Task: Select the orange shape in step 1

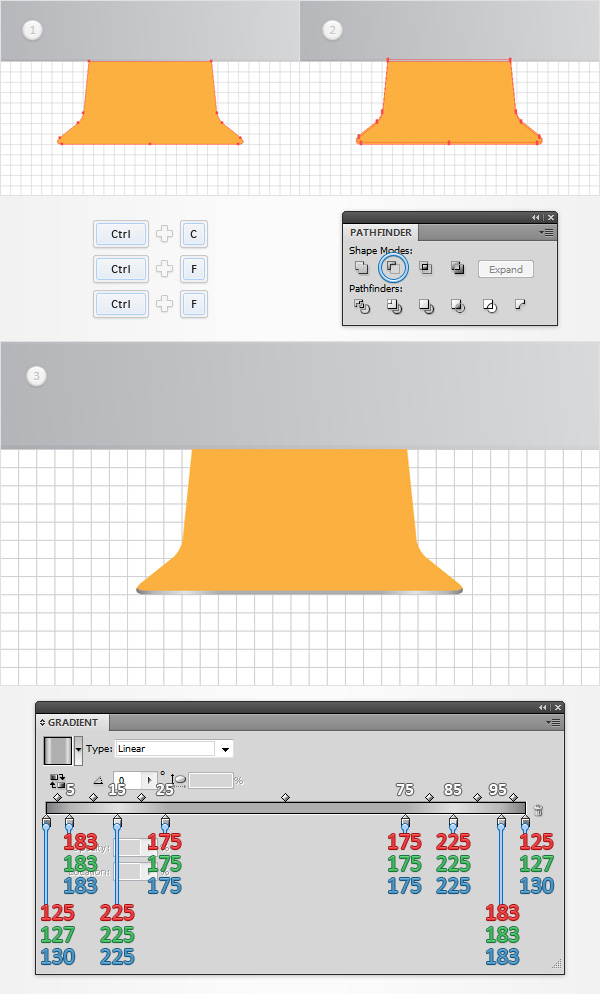Action: coord(150,103)
